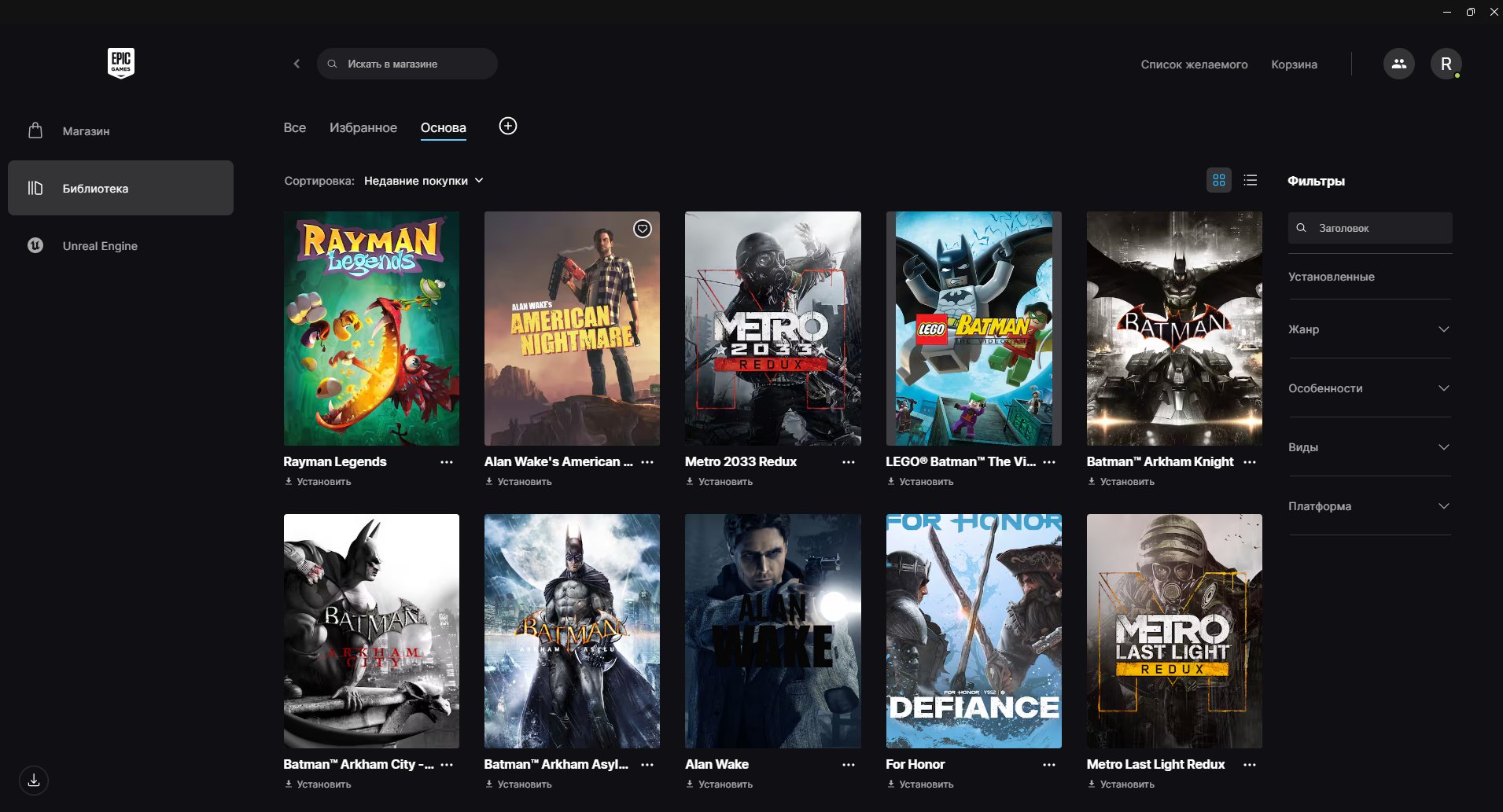The width and height of the screenshot is (1503, 812).
Task: Install For Honor
Action: [x=920, y=784]
